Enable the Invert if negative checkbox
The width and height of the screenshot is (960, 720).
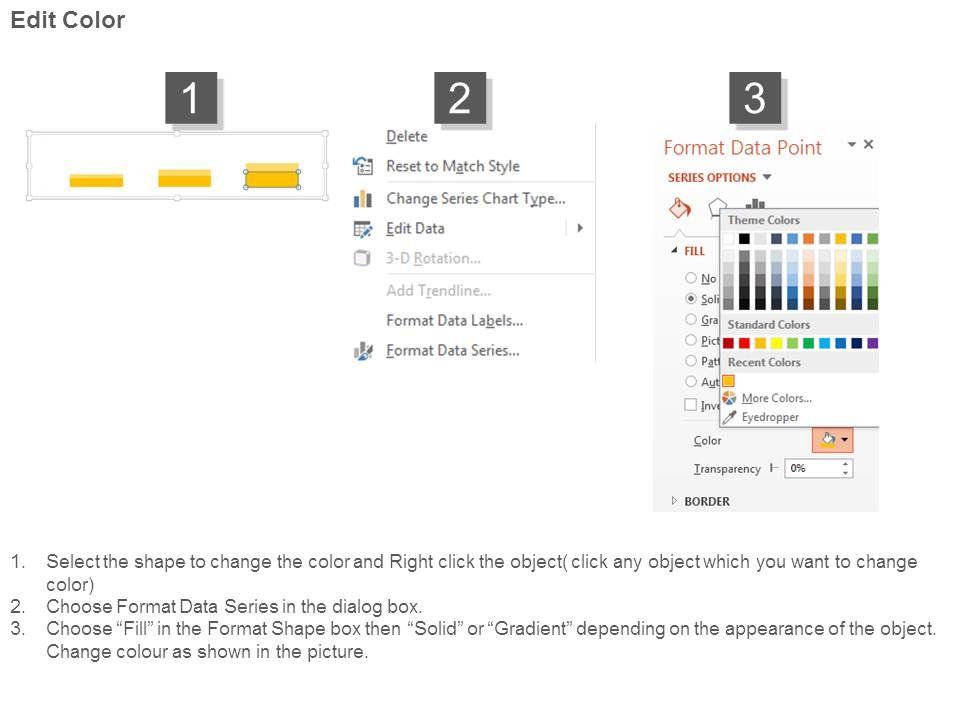pyautogui.click(x=691, y=405)
